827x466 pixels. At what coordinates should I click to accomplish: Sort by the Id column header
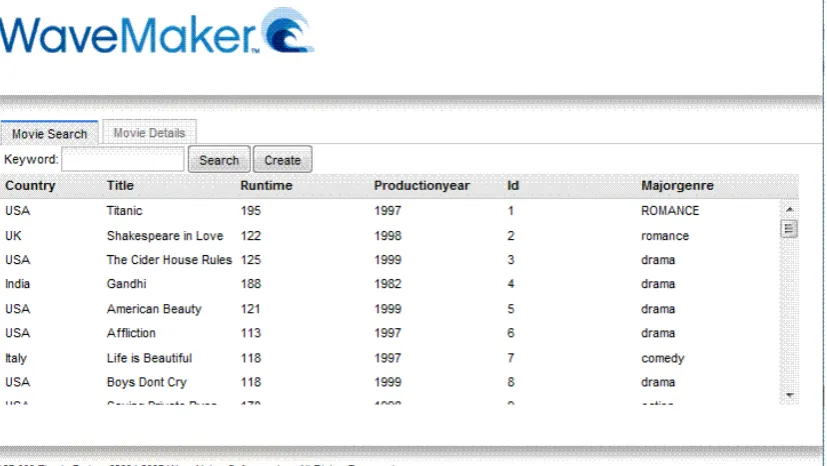(x=513, y=186)
